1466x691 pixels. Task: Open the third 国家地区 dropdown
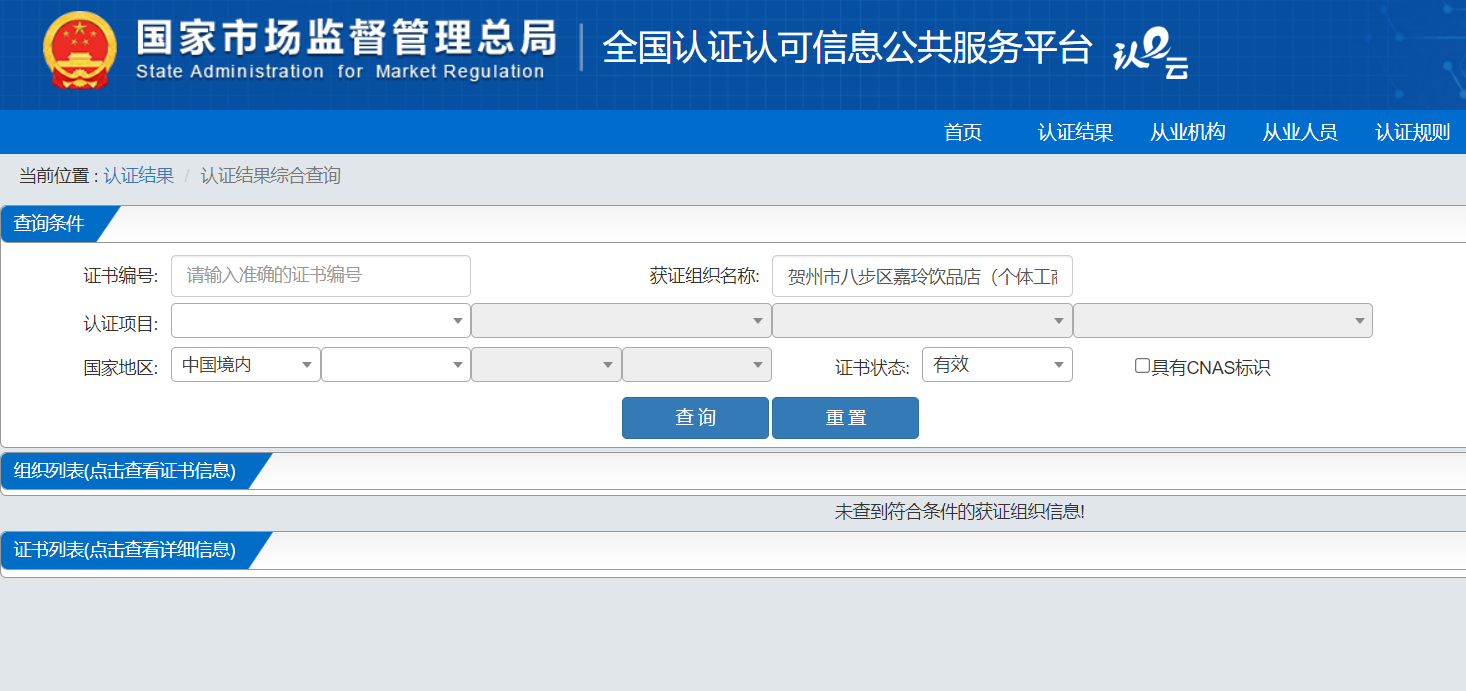pos(546,365)
